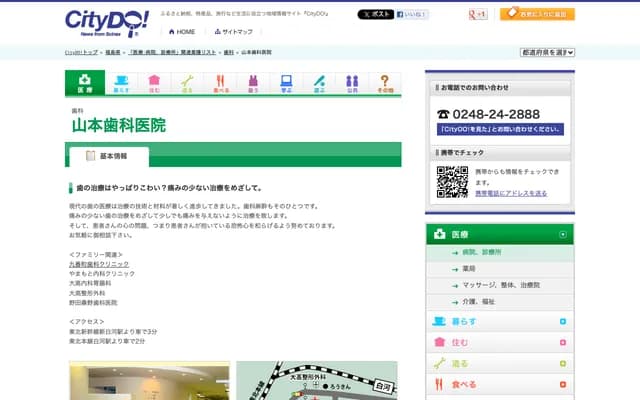This screenshot has width=640, height=400.
Task: Open the blue cup 暮らす category icon
Action: click(121, 84)
